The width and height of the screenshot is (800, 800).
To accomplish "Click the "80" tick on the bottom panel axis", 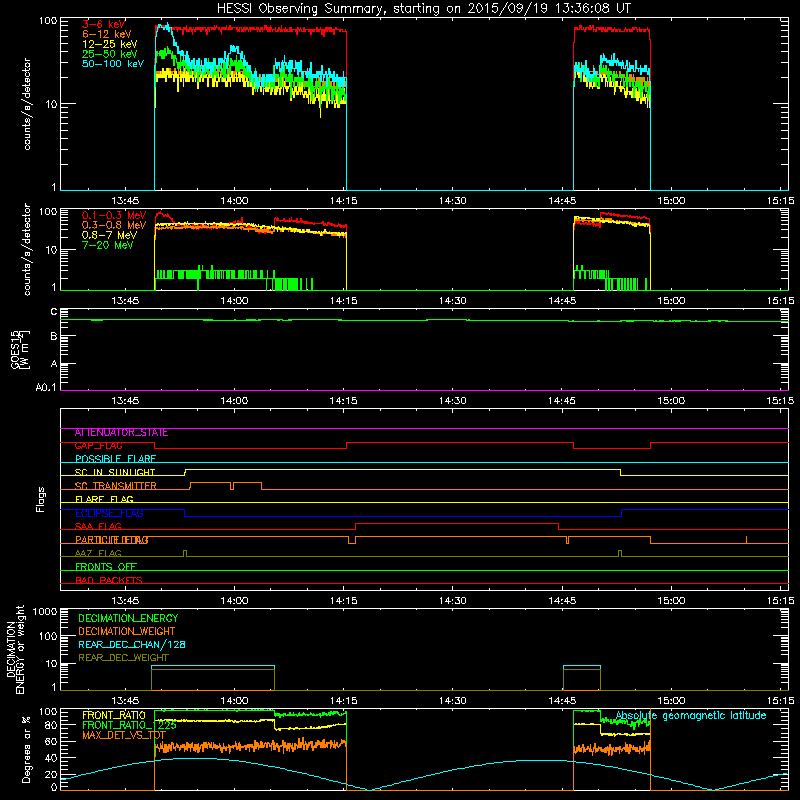I will [51, 725].
